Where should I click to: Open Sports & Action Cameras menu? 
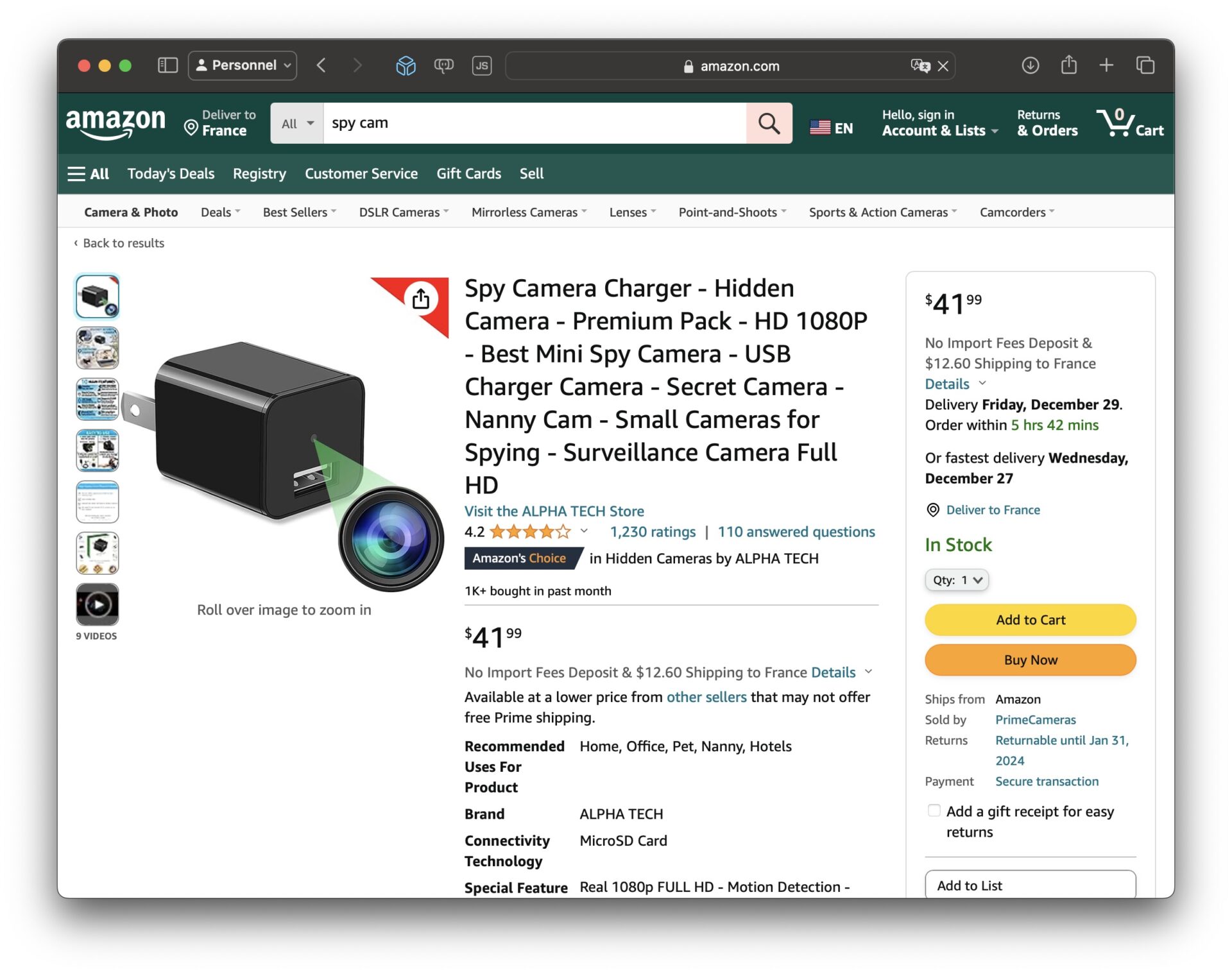[x=882, y=212]
